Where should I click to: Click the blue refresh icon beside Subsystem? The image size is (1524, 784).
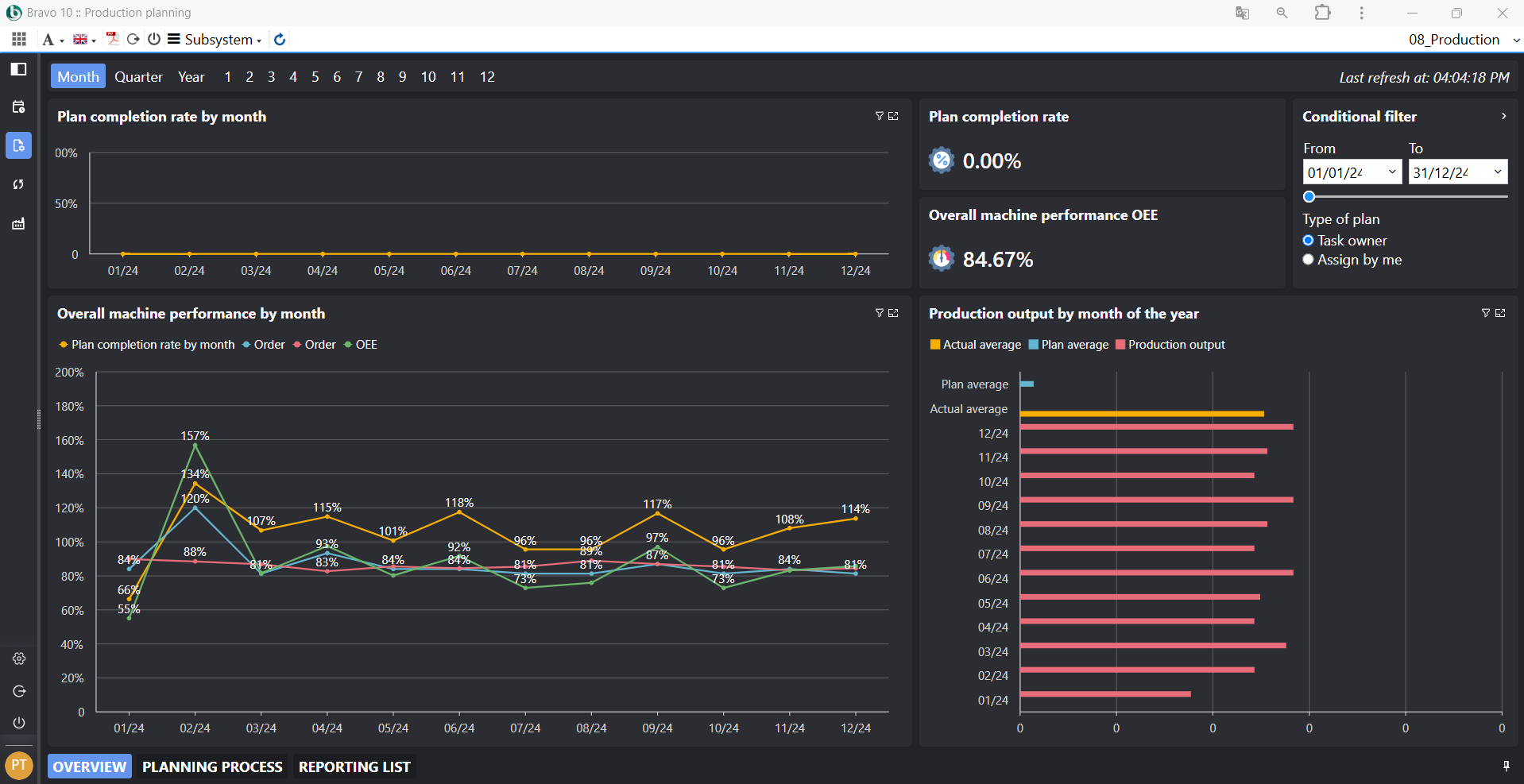(280, 40)
